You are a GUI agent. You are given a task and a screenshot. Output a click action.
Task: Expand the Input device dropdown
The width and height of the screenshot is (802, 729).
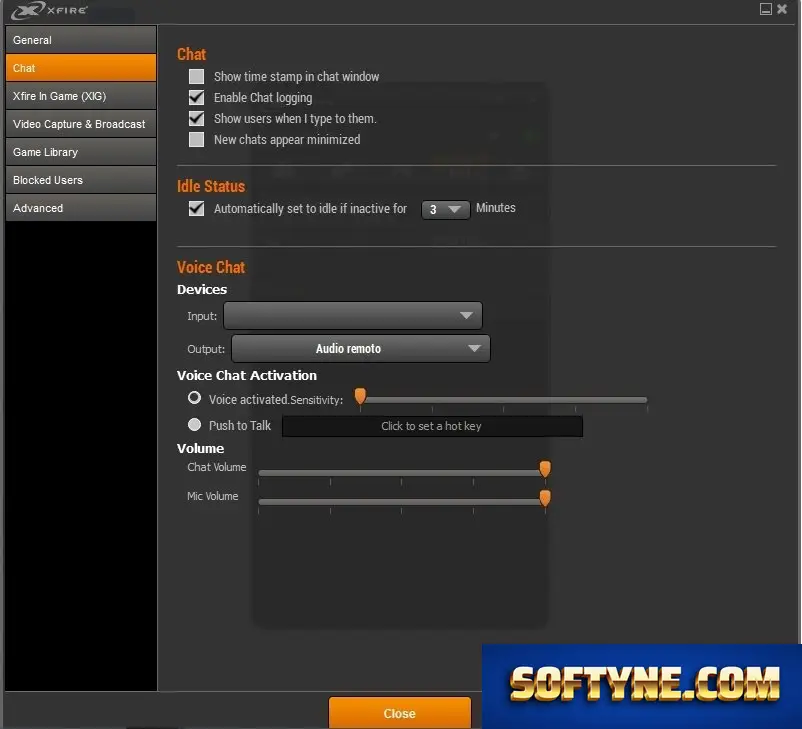coord(353,316)
